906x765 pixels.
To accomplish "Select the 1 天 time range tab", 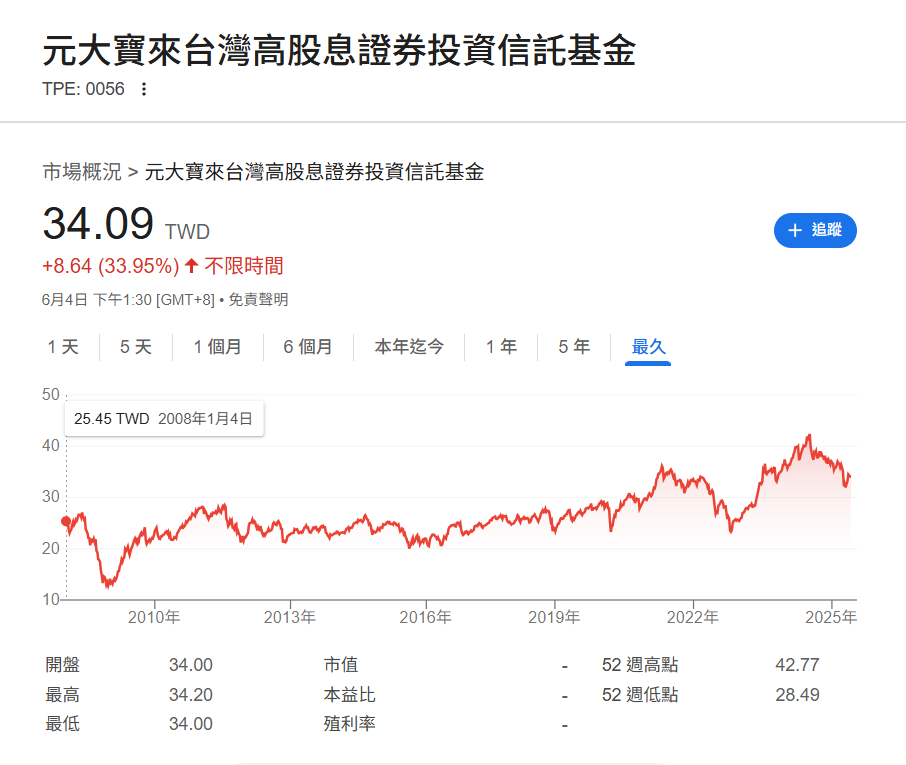I will (x=63, y=347).
